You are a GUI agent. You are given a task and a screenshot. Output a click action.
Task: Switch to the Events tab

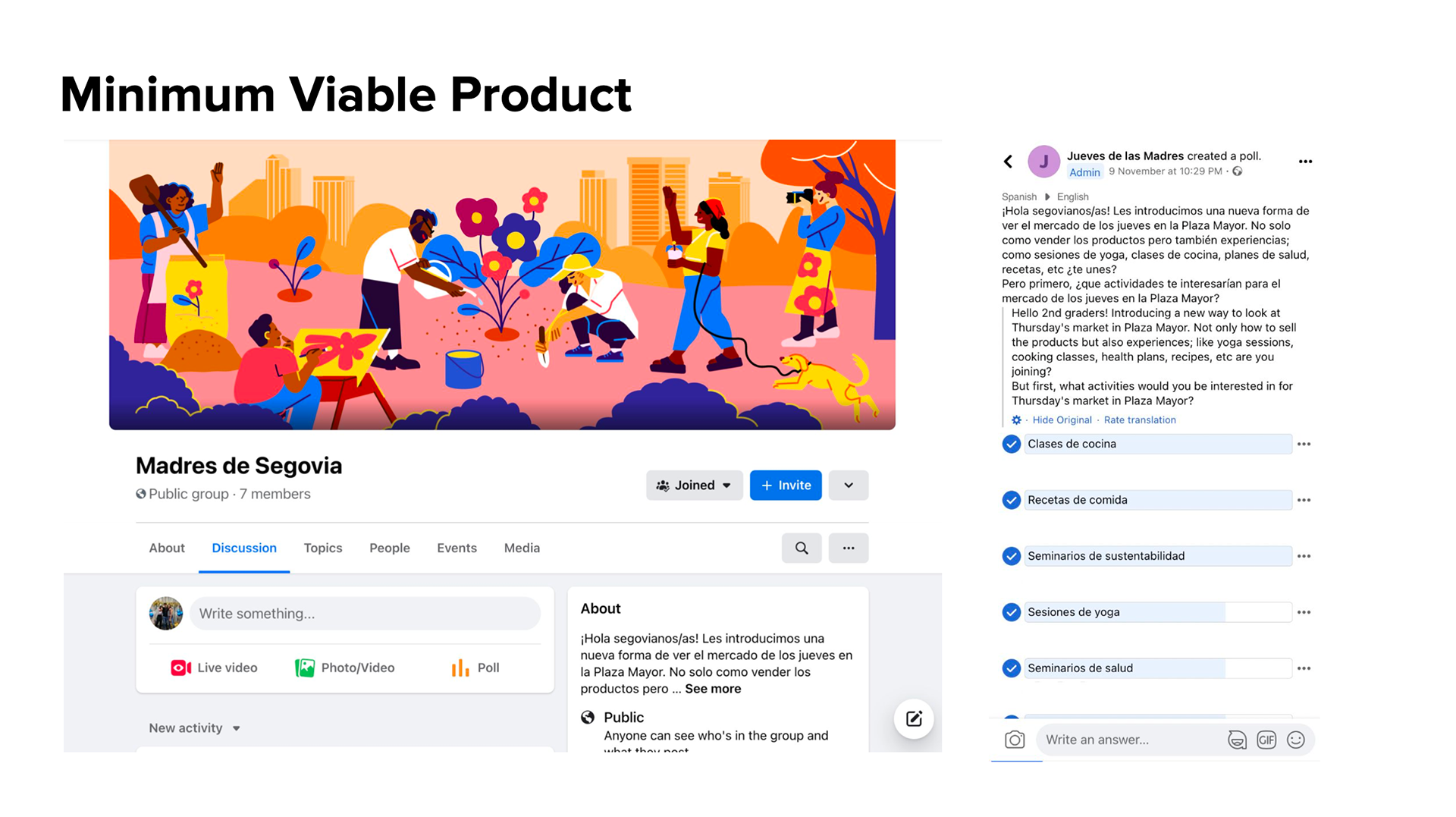(x=457, y=548)
